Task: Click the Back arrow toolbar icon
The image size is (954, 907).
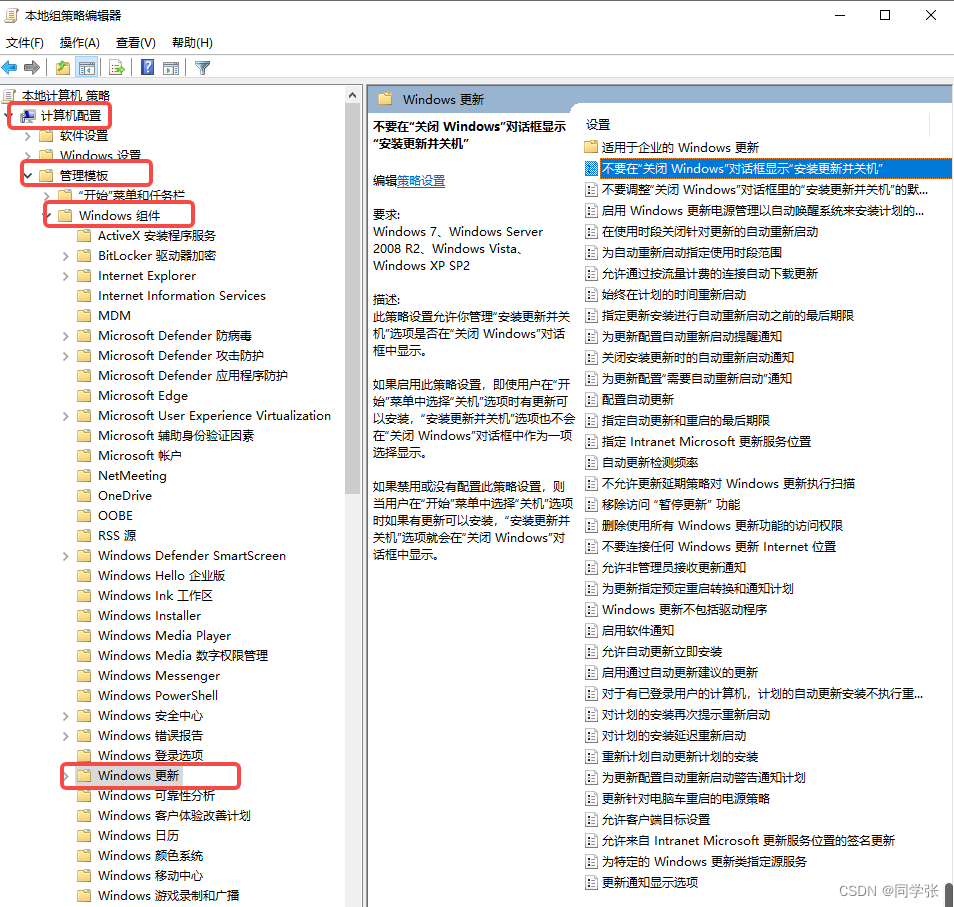Action: pyautogui.click(x=10, y=68)
